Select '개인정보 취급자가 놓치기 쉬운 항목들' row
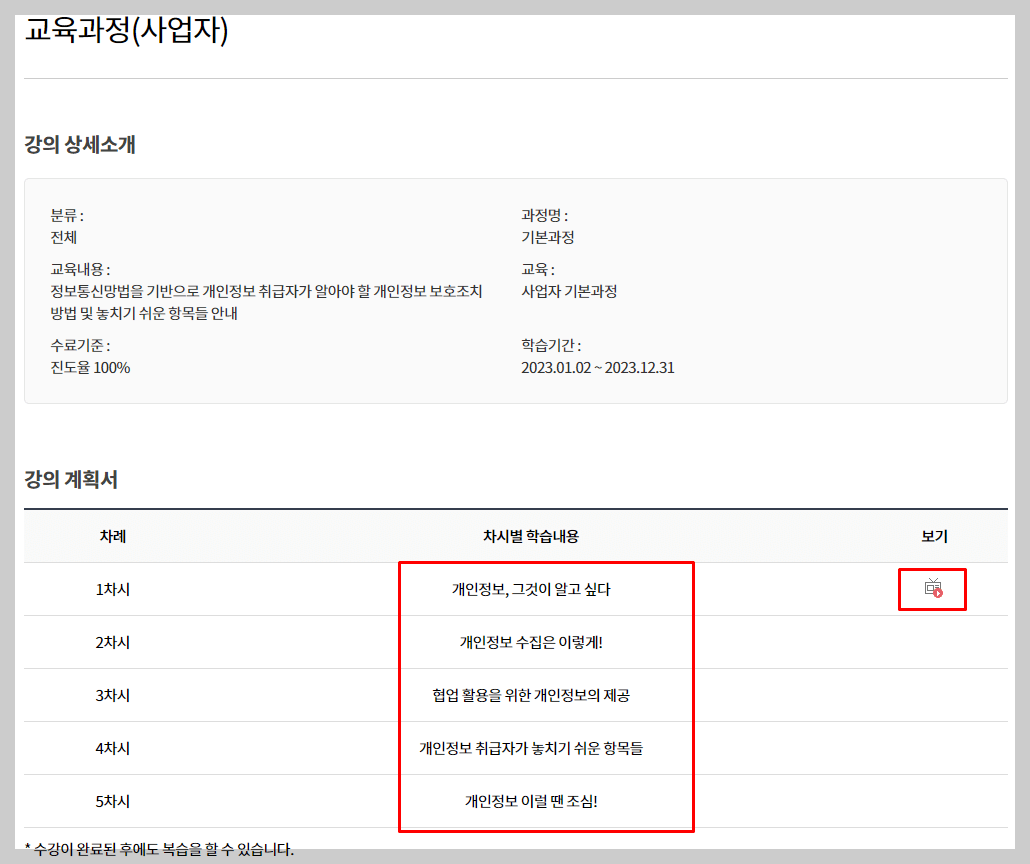The image size is (1030, 864). pos(545,748)
